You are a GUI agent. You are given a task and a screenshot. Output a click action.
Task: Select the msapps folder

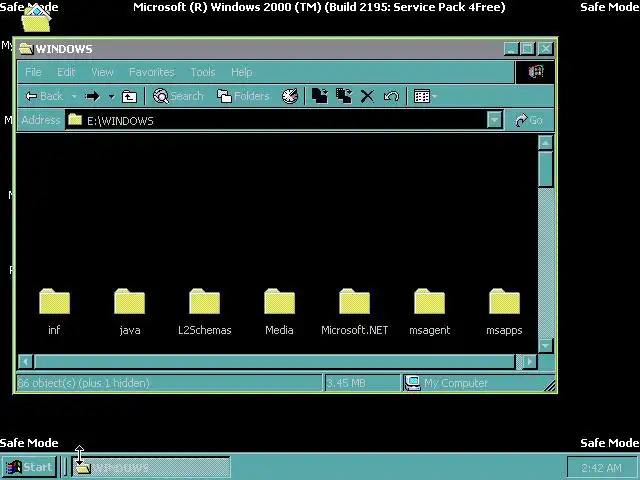(x=504, y=312)
